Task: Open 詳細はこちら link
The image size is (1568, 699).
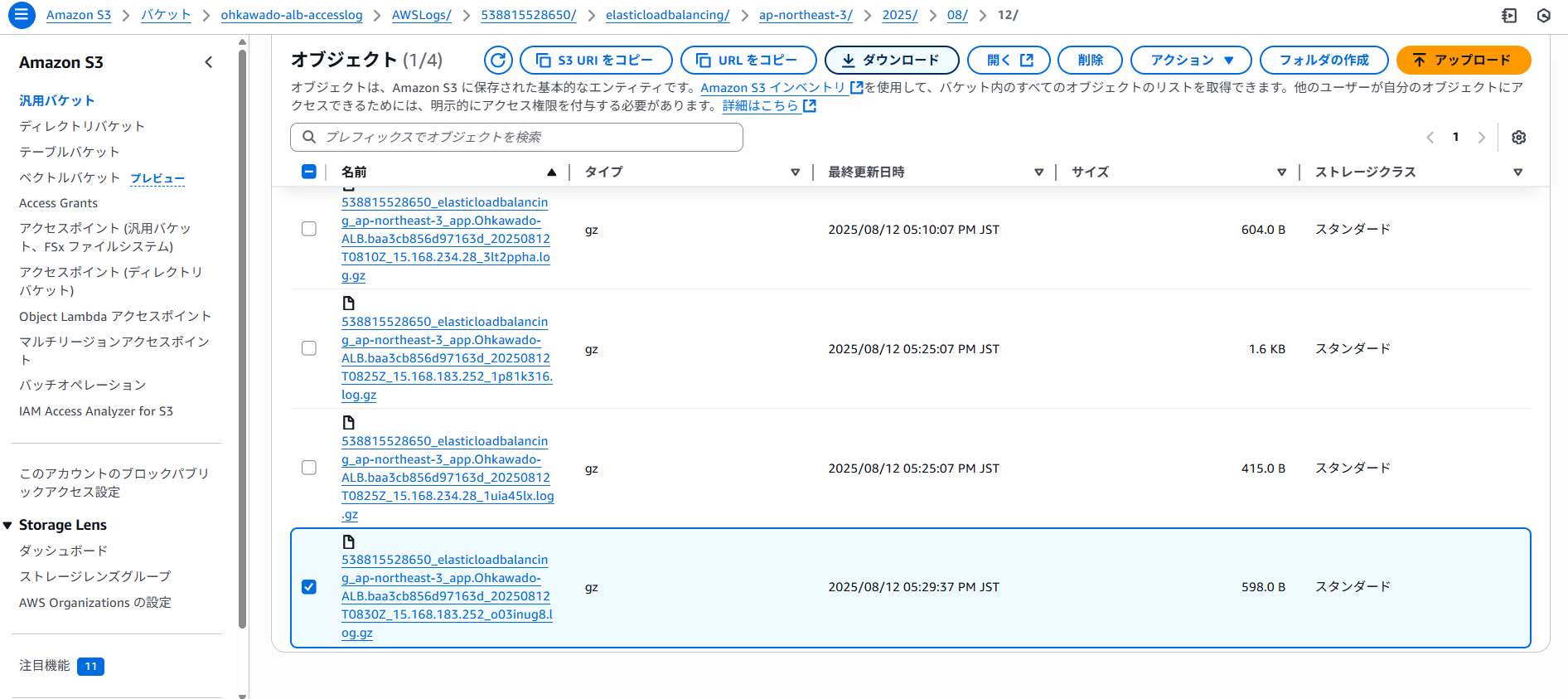Action: [x=769, y=105]
